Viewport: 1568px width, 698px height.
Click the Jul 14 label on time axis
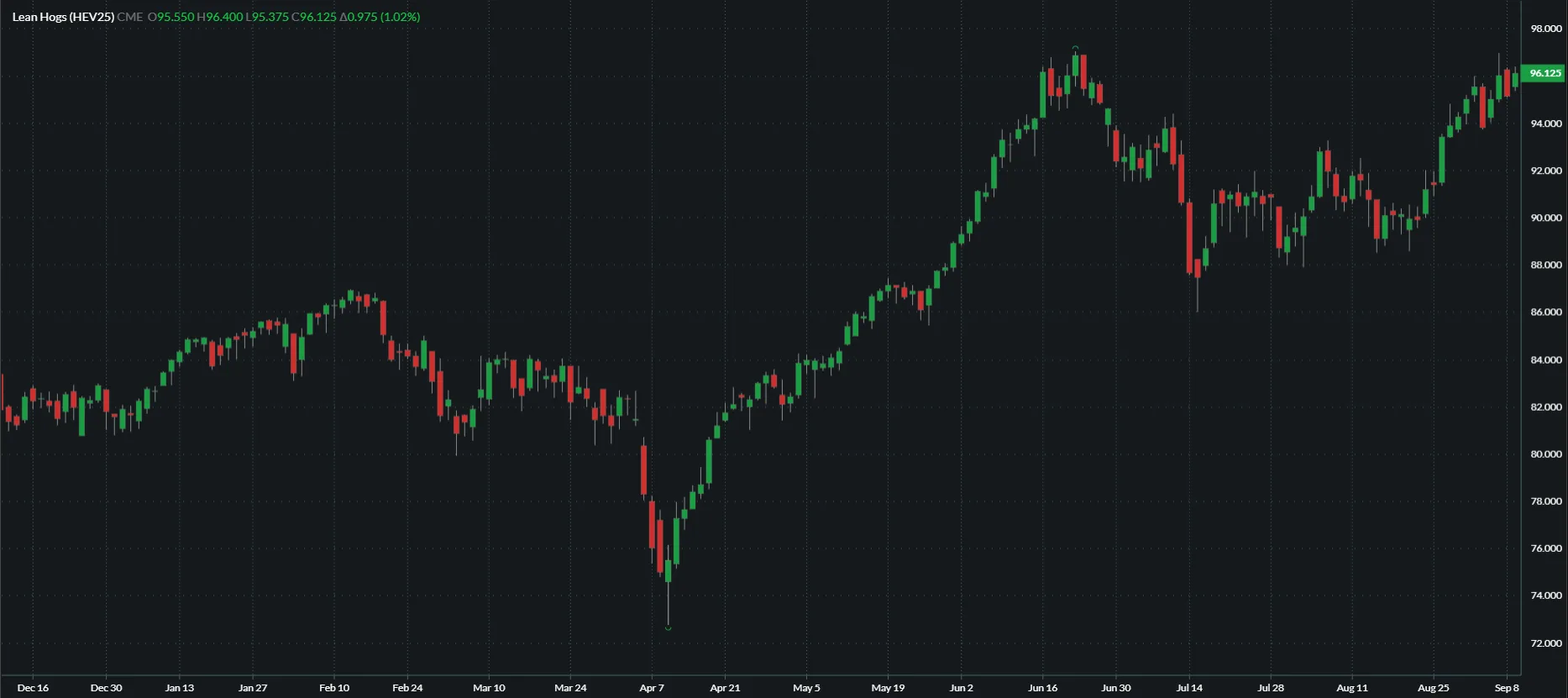pos(1189,688)
